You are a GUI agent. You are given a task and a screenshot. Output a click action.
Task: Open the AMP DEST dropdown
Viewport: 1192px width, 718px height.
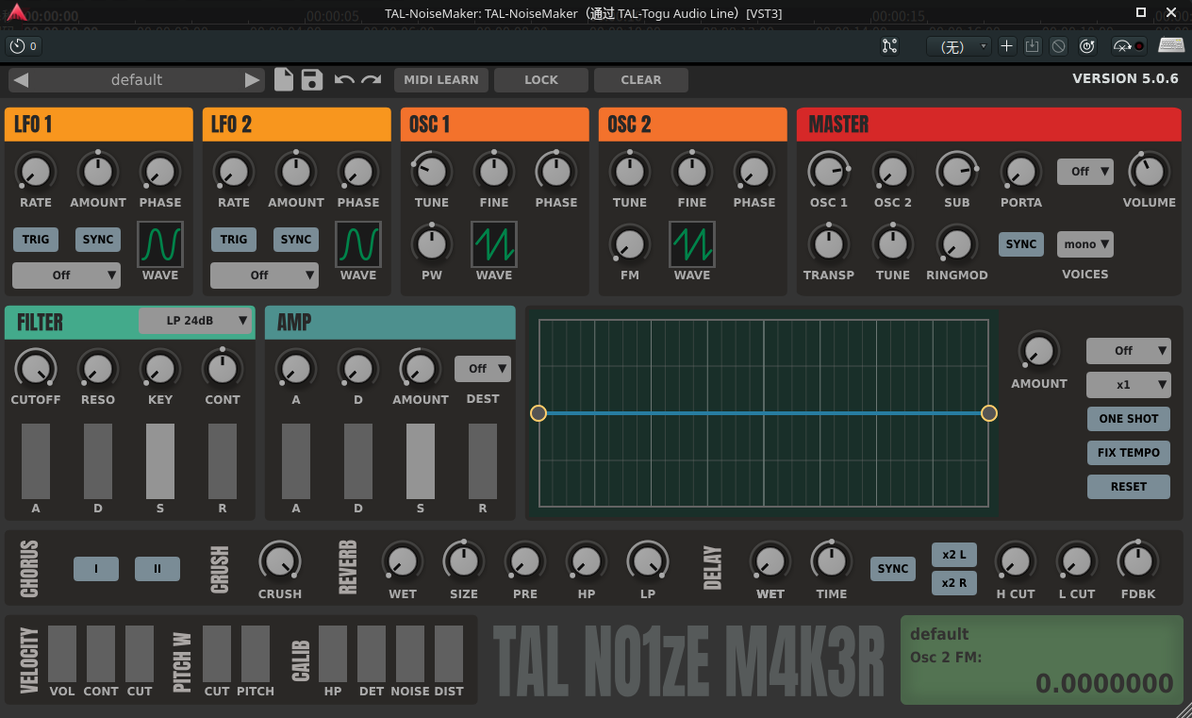[x=483, y=369]
